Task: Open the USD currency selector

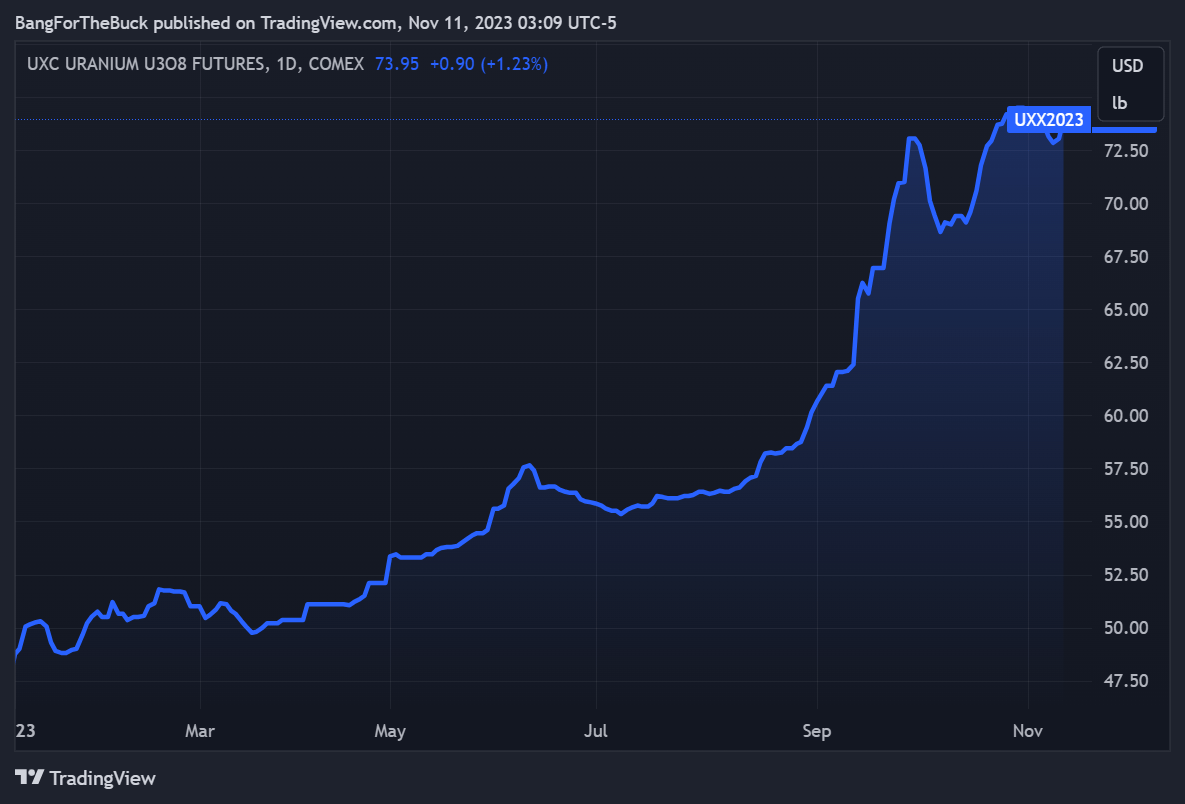Action: (x=1127, y=66)
